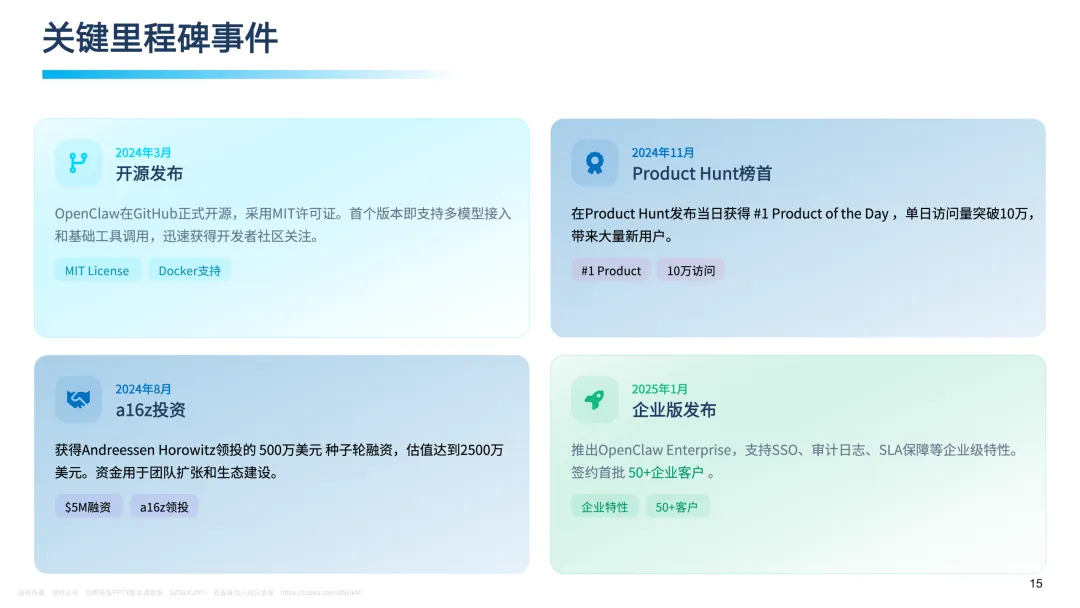Click the page number 15

pyautogui.click(x=1036, y=583)
